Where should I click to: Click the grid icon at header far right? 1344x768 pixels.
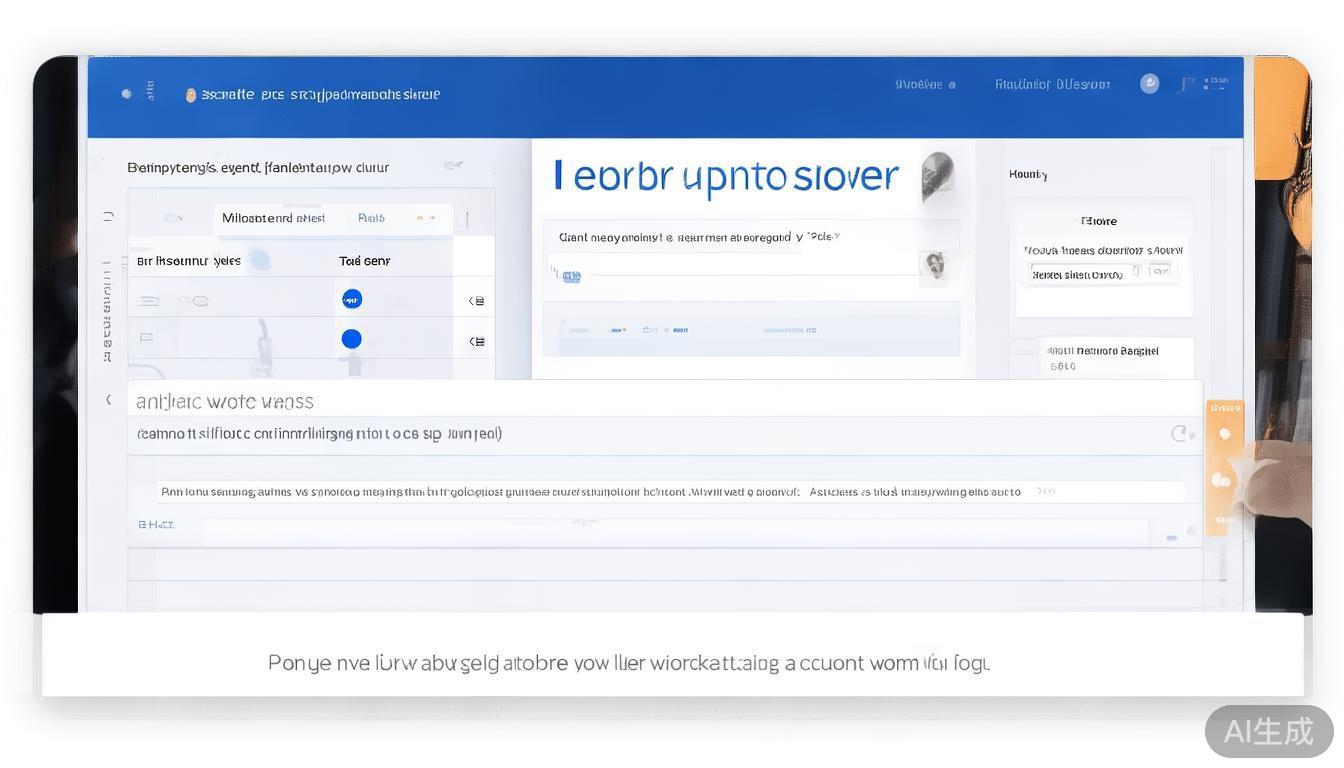1215,84
